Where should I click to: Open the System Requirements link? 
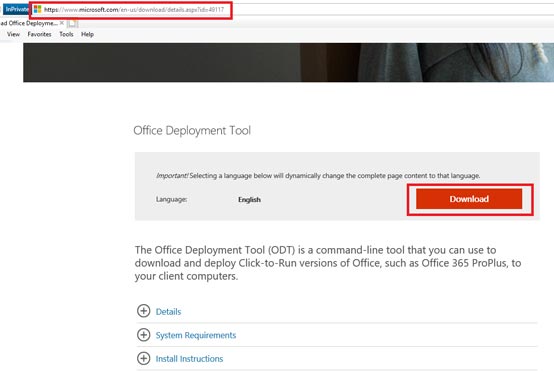click(196, 335)
